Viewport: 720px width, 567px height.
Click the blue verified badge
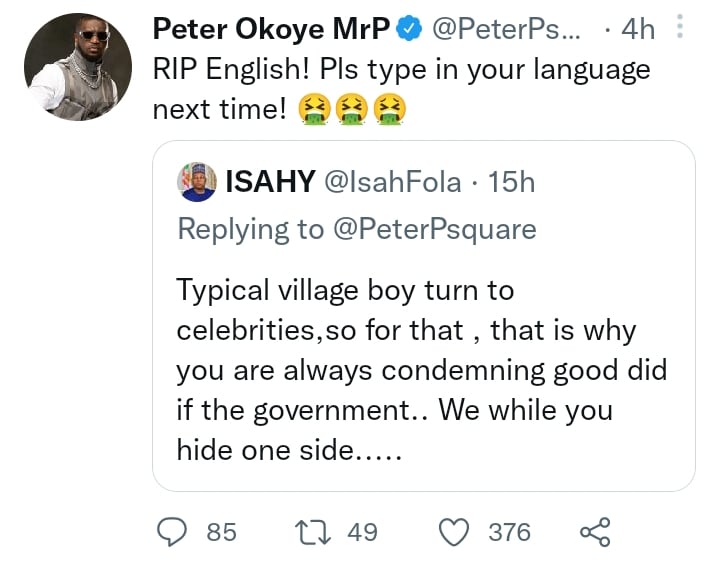click(x=408, y=31)
